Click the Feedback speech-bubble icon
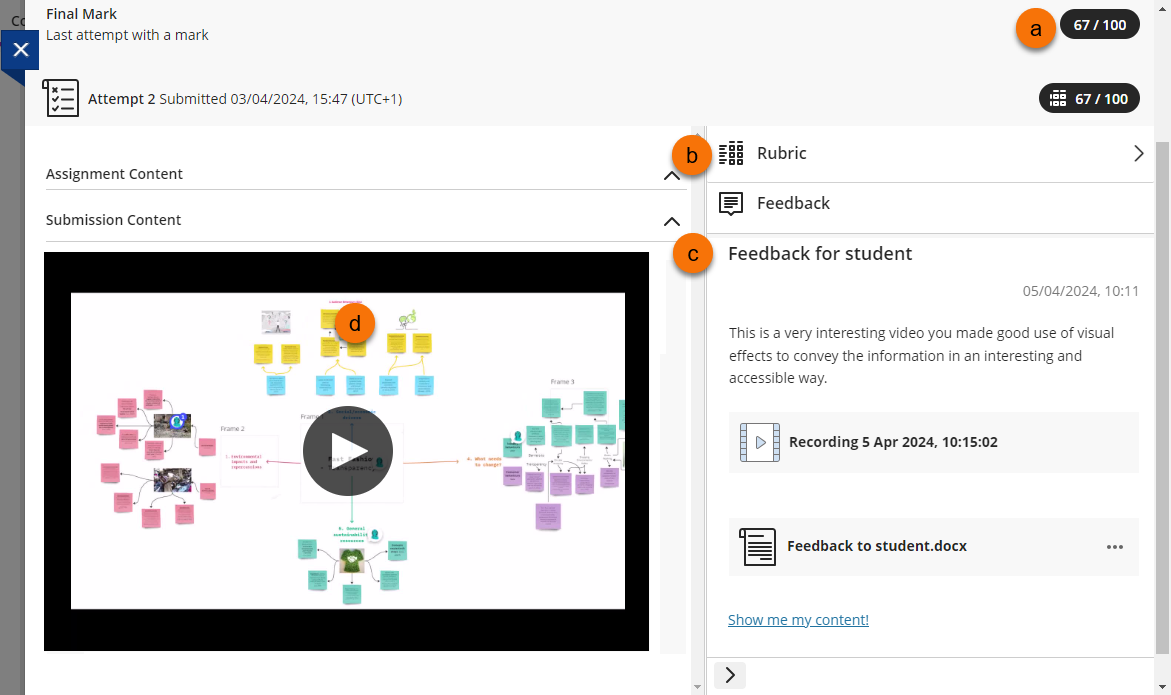The width and height of the screenshot is (1171, 695). coord(731,204)
